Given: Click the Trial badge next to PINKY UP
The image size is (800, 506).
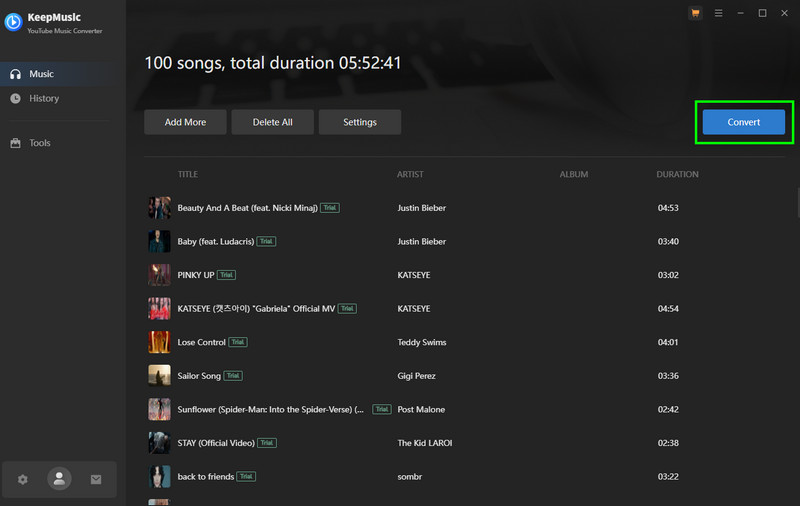Looking at the screenshot, I should click(227, 275).
